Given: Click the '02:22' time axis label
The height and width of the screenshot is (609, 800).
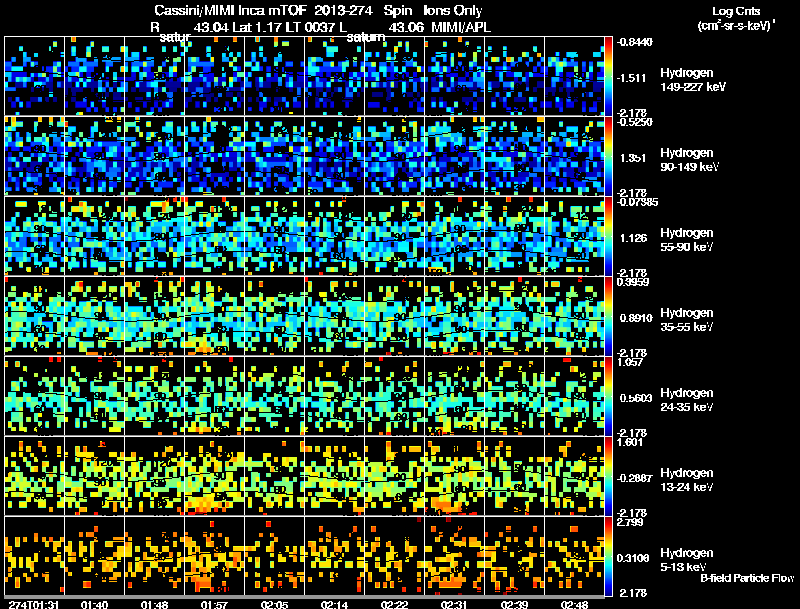Looking at the screenshot, I should pos(394,604).
